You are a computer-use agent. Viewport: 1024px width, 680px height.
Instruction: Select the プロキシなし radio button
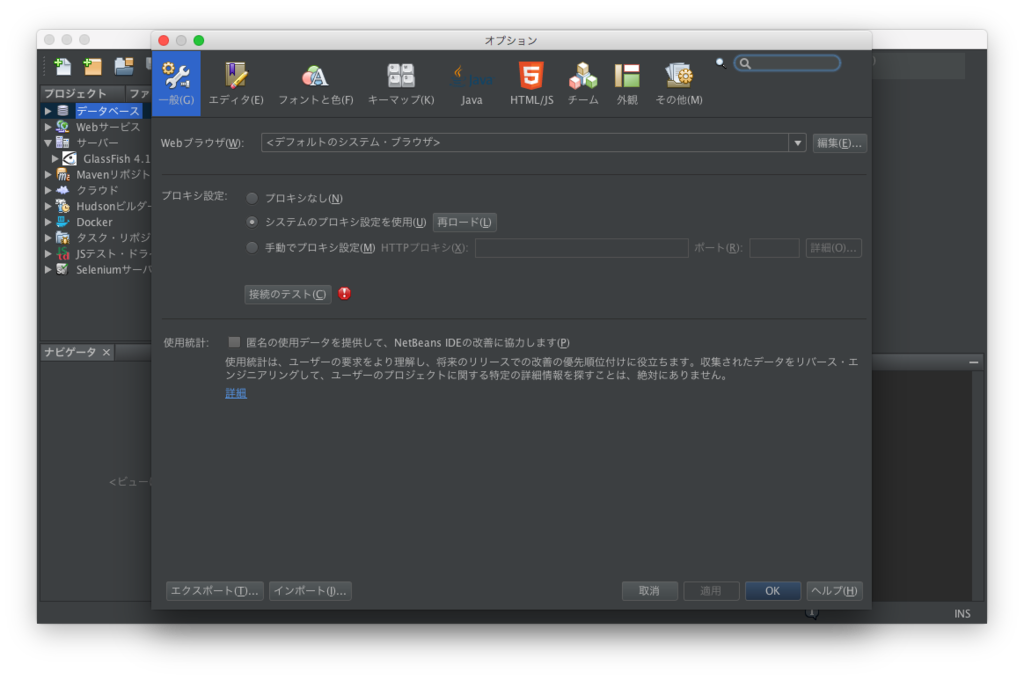pos(251,197)
